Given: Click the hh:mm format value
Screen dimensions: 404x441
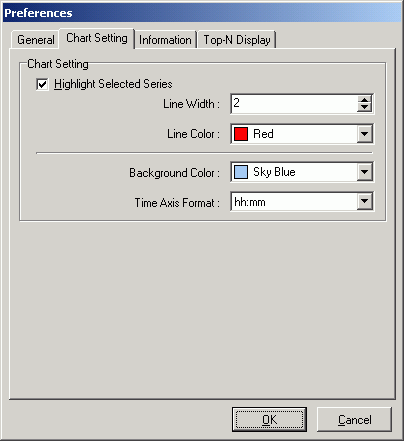Looking at the screenshot, I should [250, 202].
